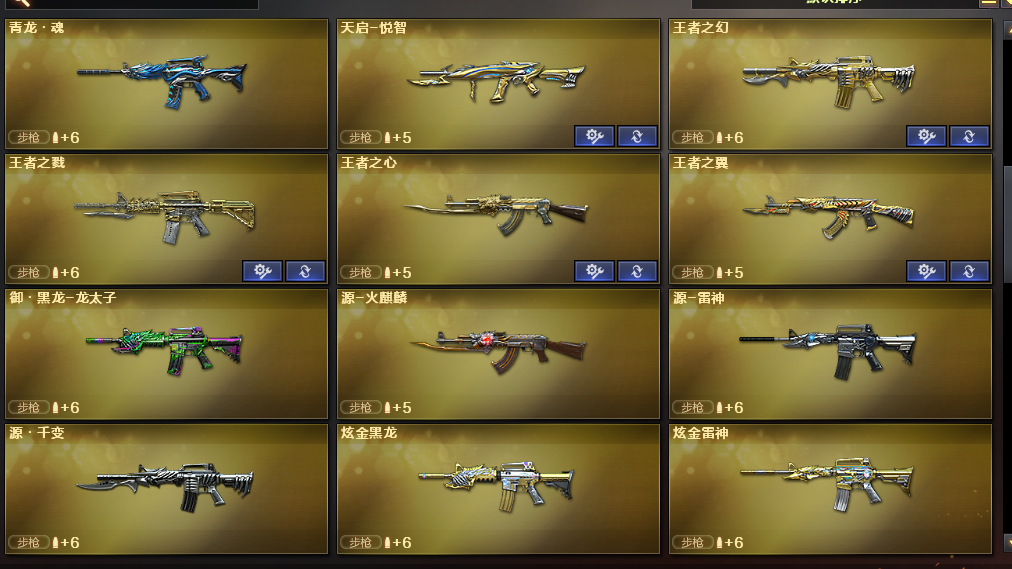Click the swap arrows icon on 王者之翼
This screenshot has height=569, width=1012.
(x=969, y=271)
